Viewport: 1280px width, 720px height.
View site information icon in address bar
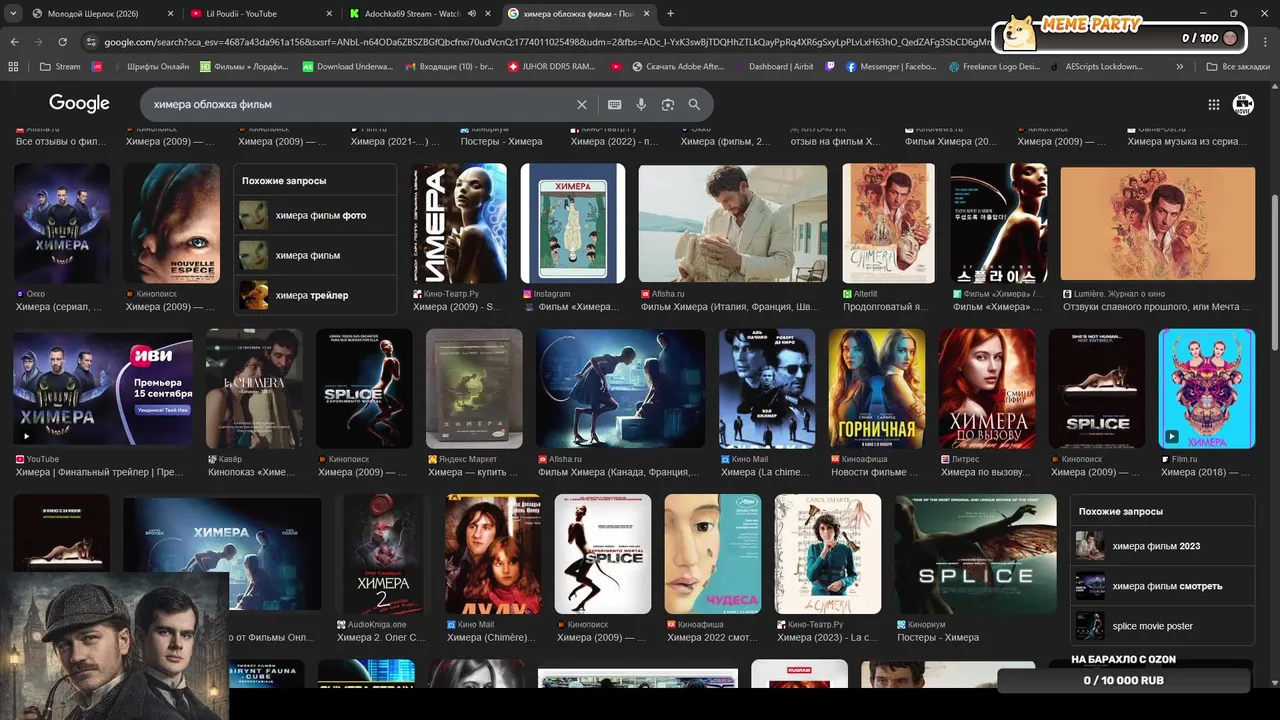pyautogui.click(x=91, y=42)
